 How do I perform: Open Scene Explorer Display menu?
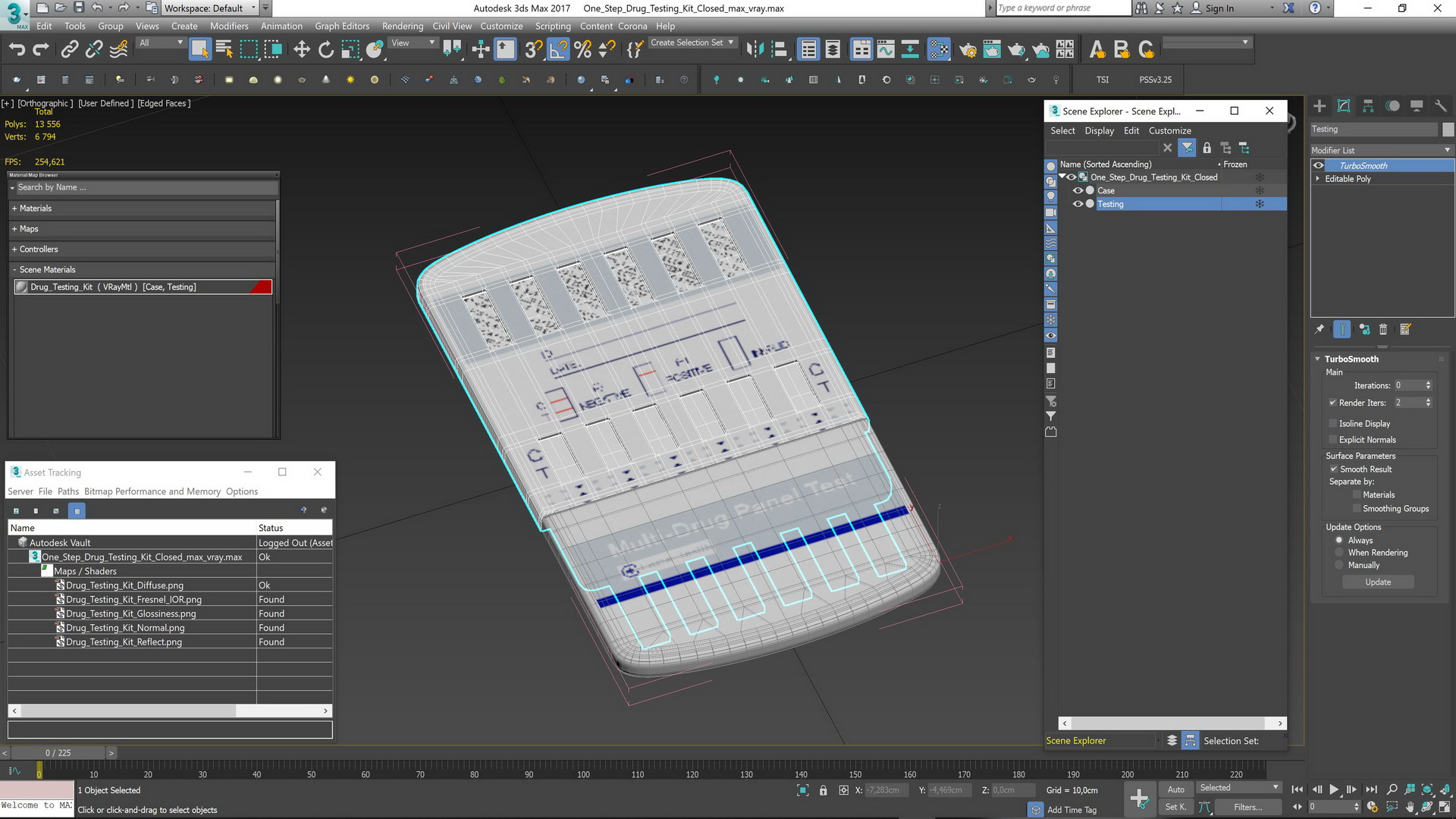1099,130
